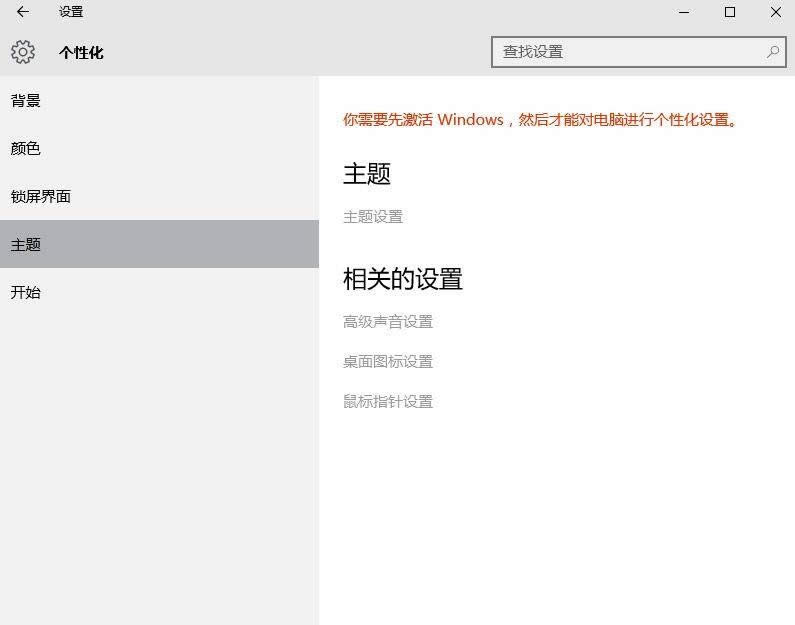Open 高级声音设置 link
Screen dimensions: 795x625
click(388, 322)
